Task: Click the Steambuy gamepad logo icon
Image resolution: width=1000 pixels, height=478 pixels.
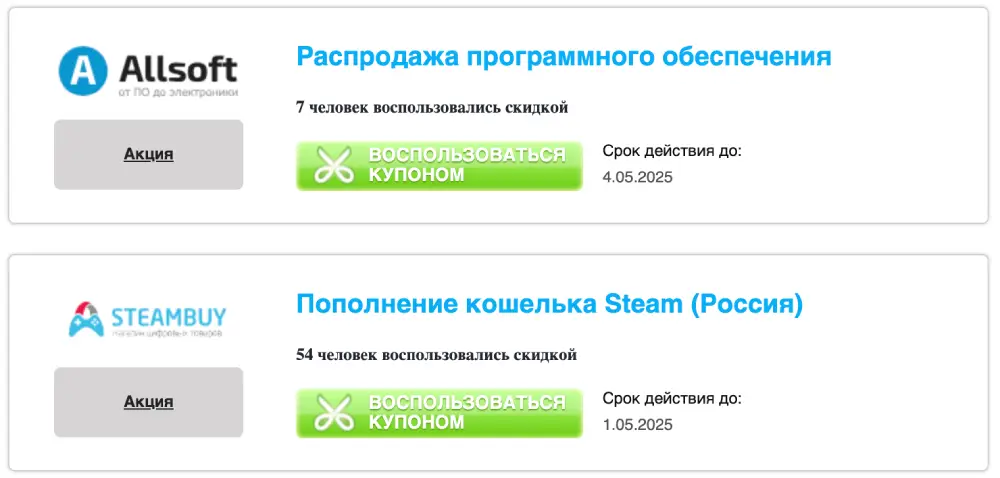Action: click(x=88, y=317)
